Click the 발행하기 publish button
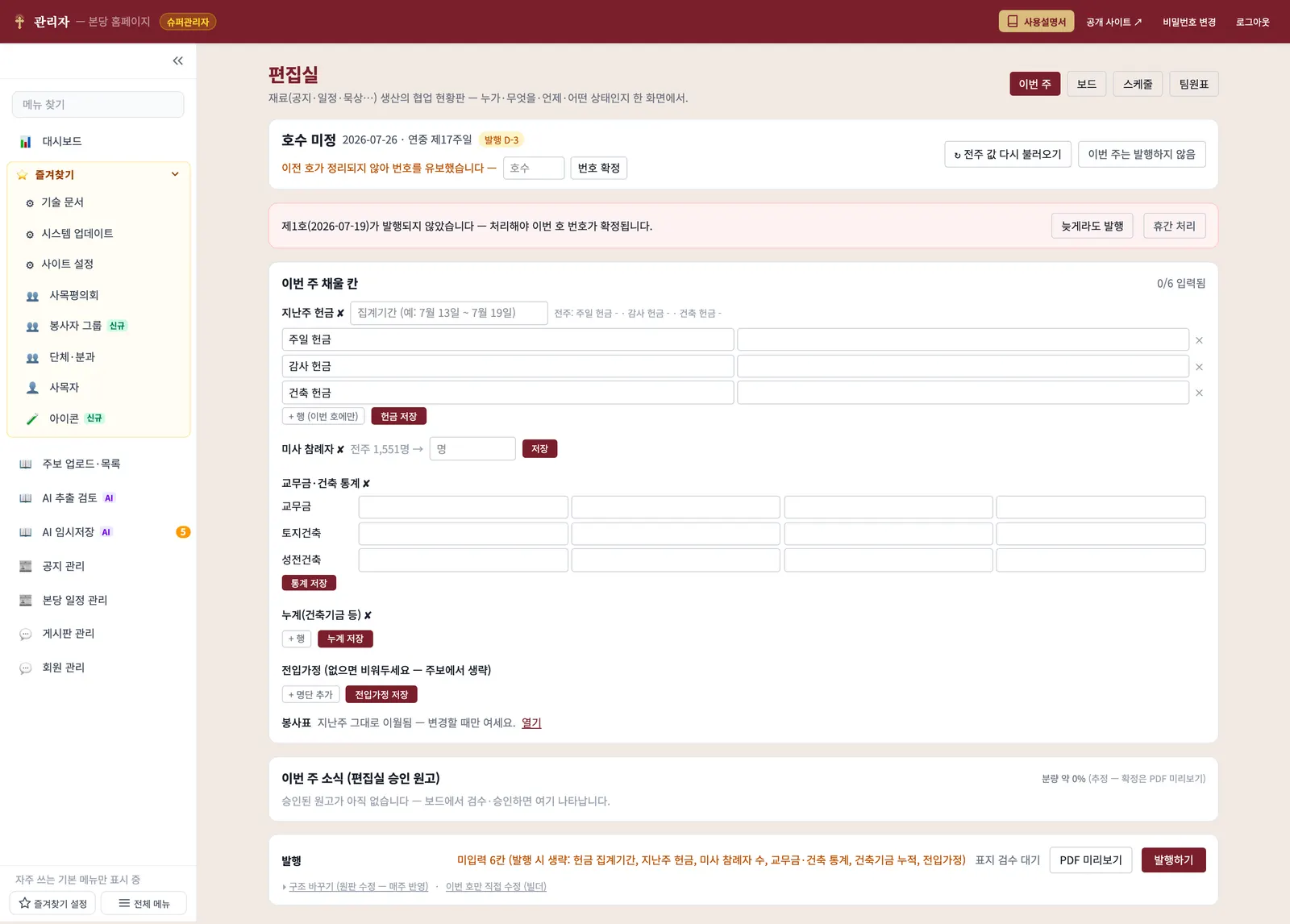This screenshot has width=1290, height=924. coord(1173,860)
